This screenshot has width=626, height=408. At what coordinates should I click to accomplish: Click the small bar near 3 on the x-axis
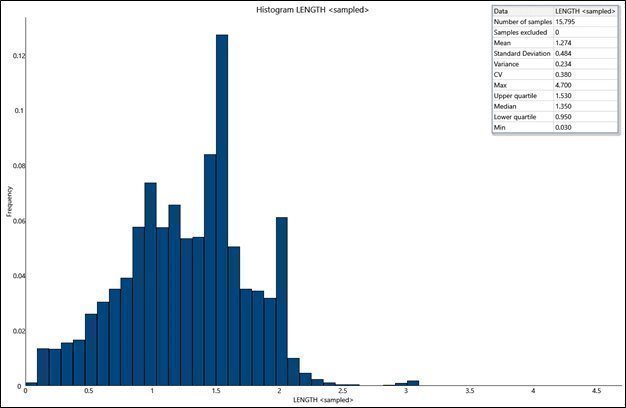(x=412, y=382)
